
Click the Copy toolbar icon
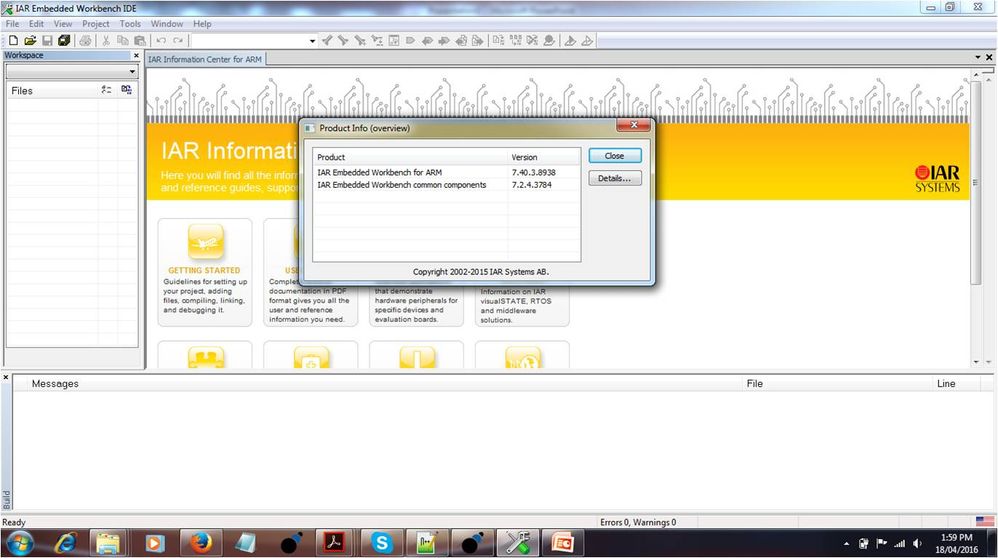click(123, 41)
